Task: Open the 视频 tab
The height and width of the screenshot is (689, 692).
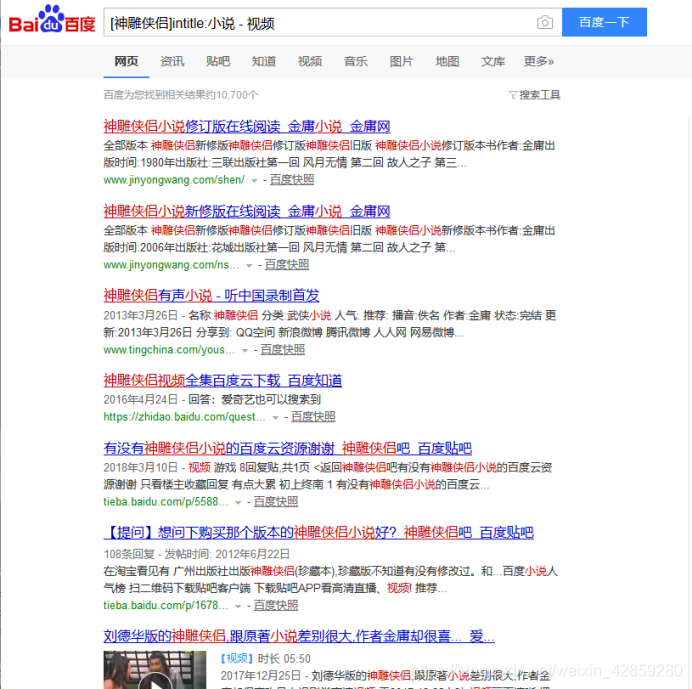Action: tap(310, 61)
